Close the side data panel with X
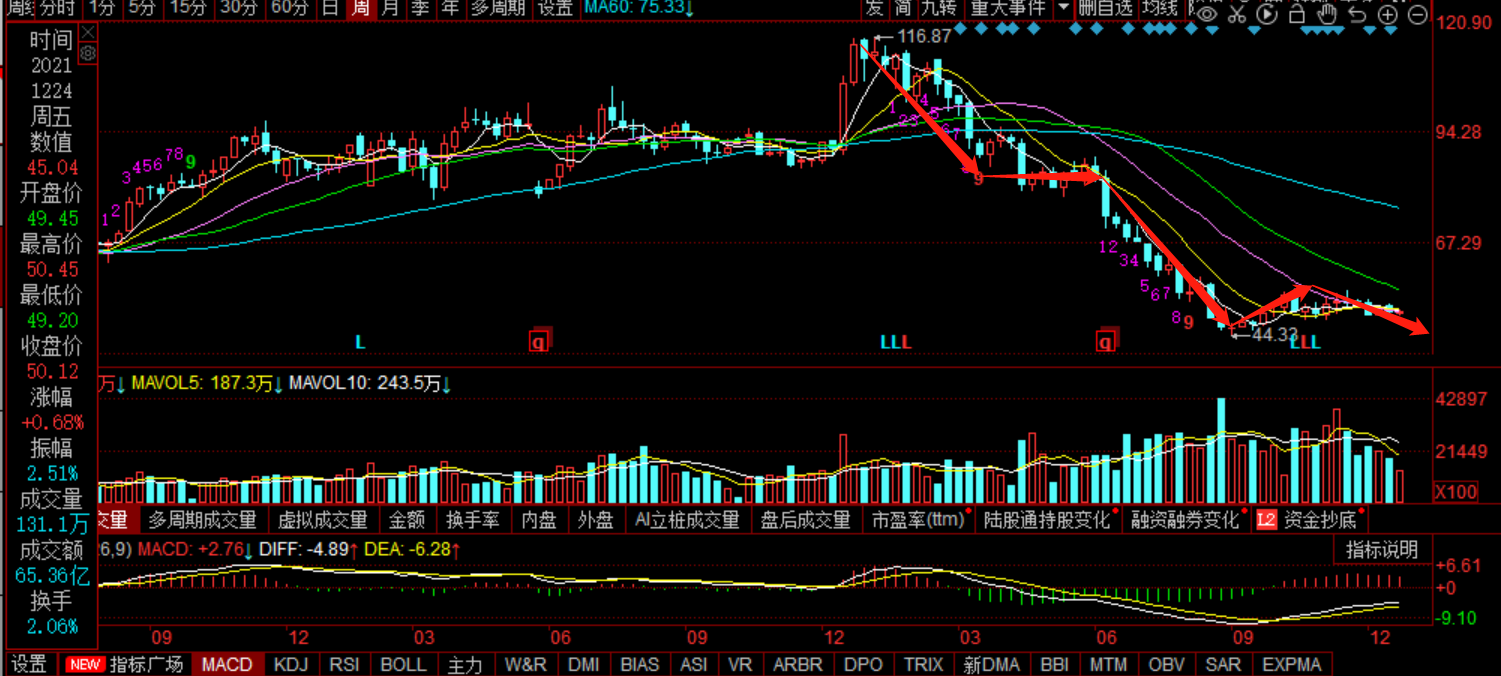Viewport: 1501px width, 676px height. click(87, 33)
